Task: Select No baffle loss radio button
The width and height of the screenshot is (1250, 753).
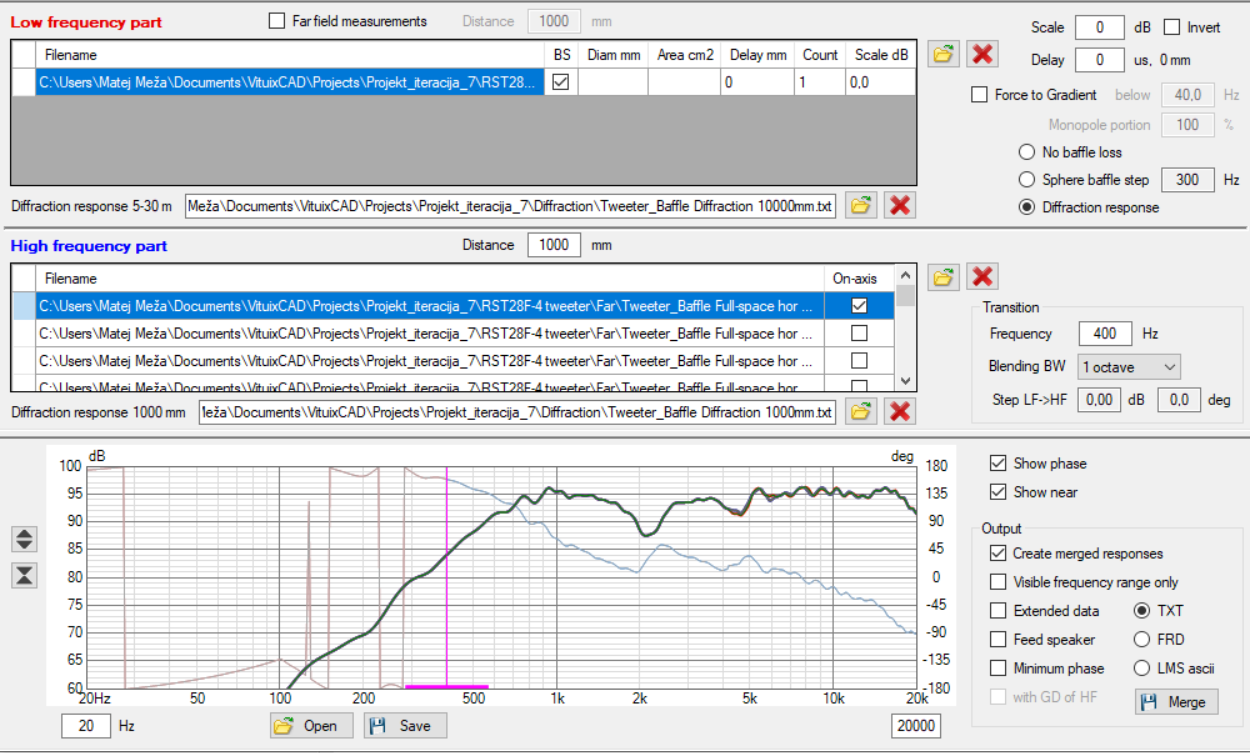Action: 1026,152
